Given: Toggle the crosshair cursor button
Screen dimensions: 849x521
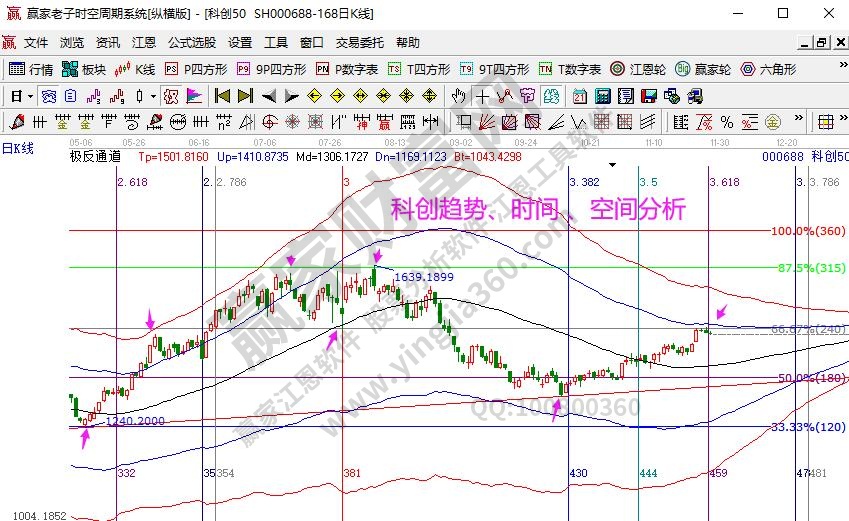Looking at the screenshot, I should pyautogui.click(x=483, y=97).
